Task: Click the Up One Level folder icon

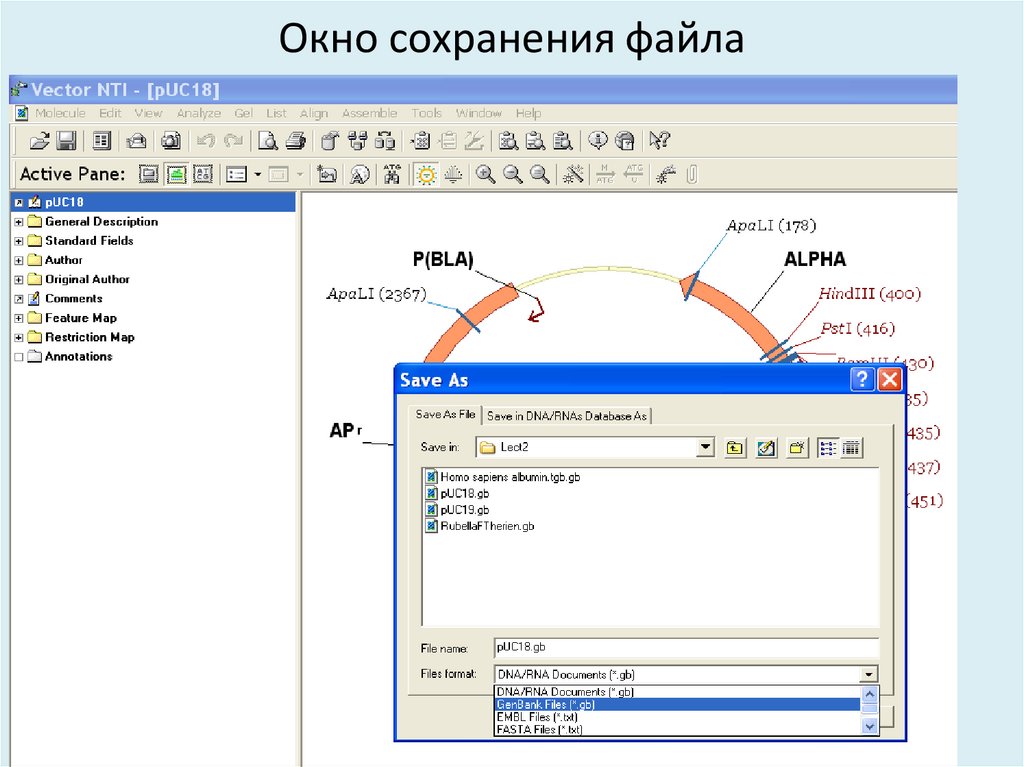Action: [734, 447]
